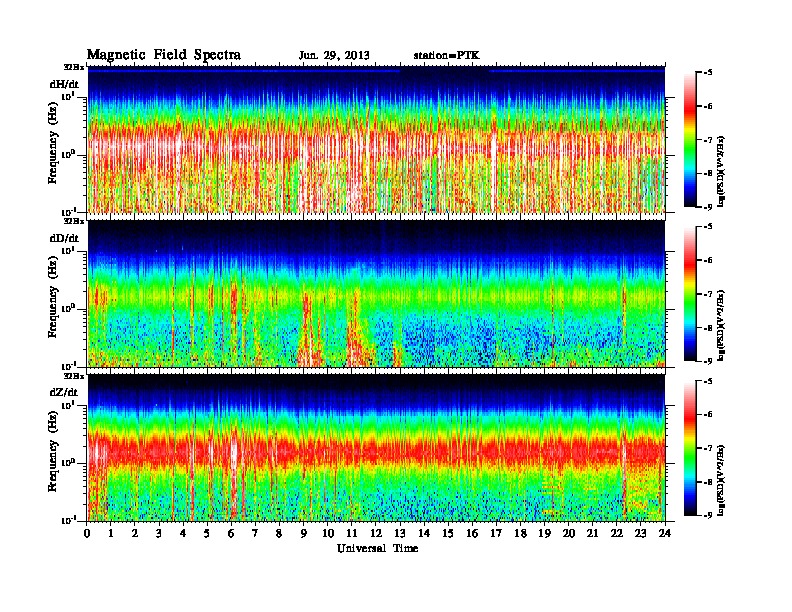Click the dZ/dt panel's "Frequency (Hz)" label
This screenshot has width=792, height=612.
pos(53,452)
